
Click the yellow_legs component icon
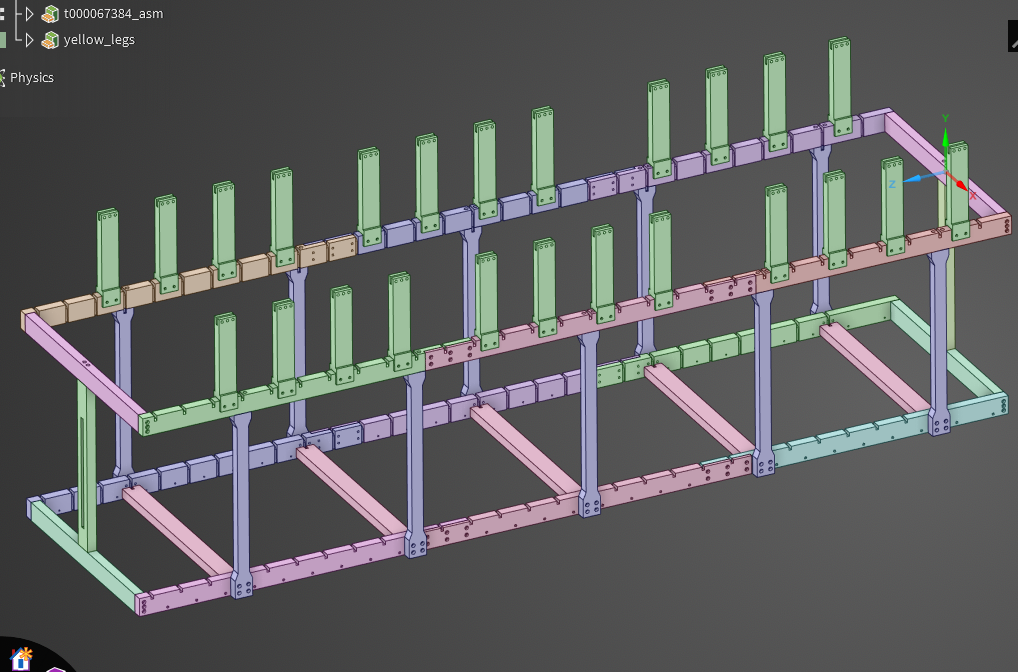coord(50,40)
